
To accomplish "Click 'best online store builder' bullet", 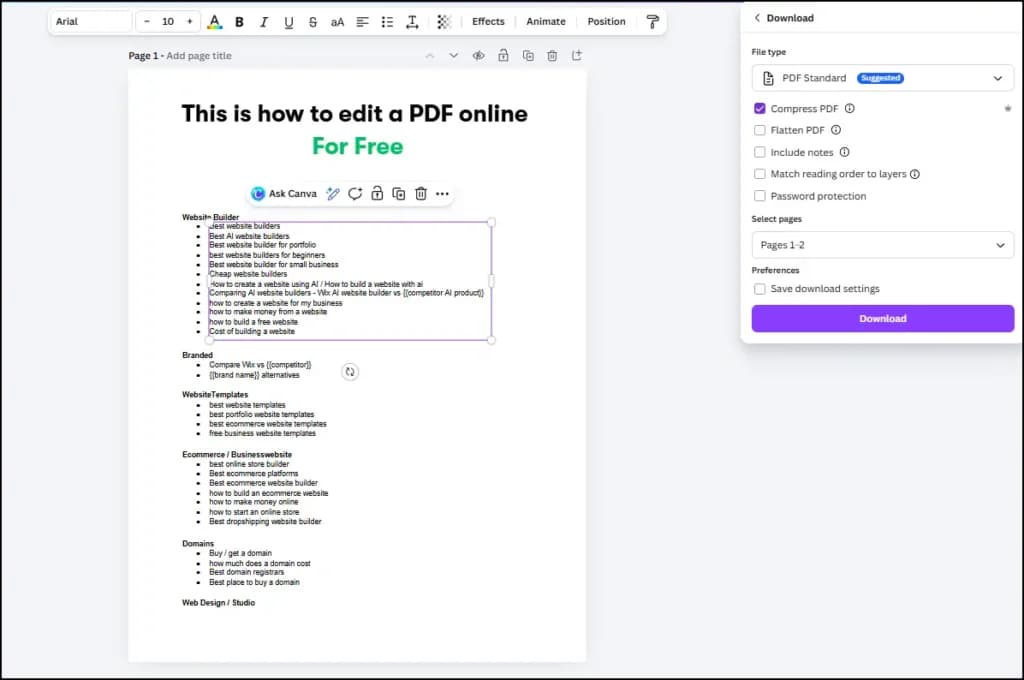I will (x=249, y=464).
